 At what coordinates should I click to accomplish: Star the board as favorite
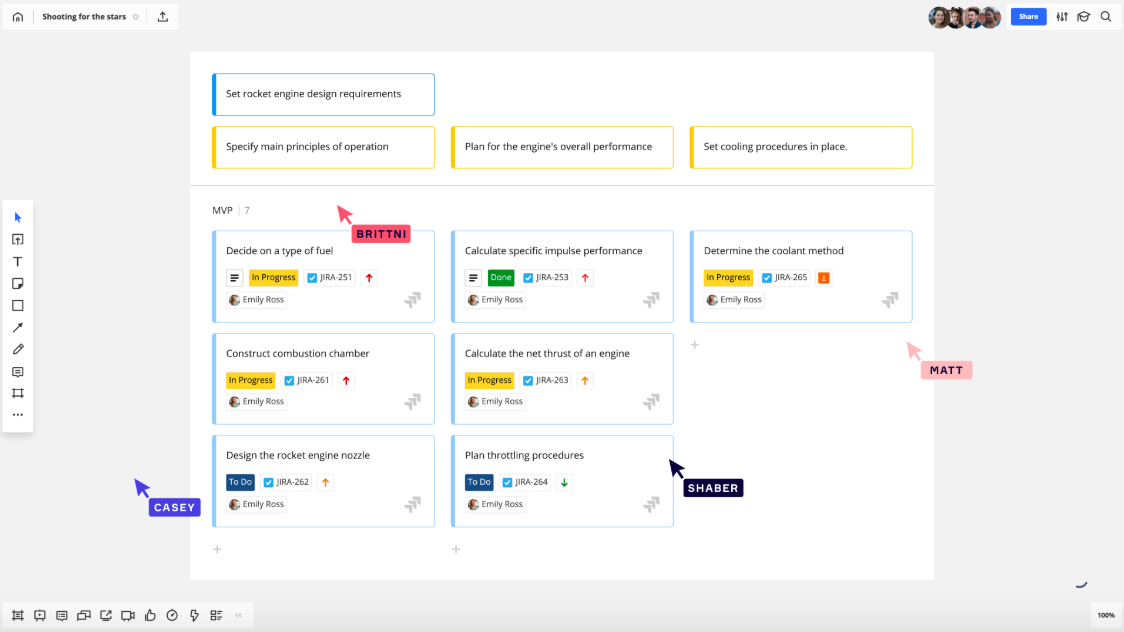136,17
